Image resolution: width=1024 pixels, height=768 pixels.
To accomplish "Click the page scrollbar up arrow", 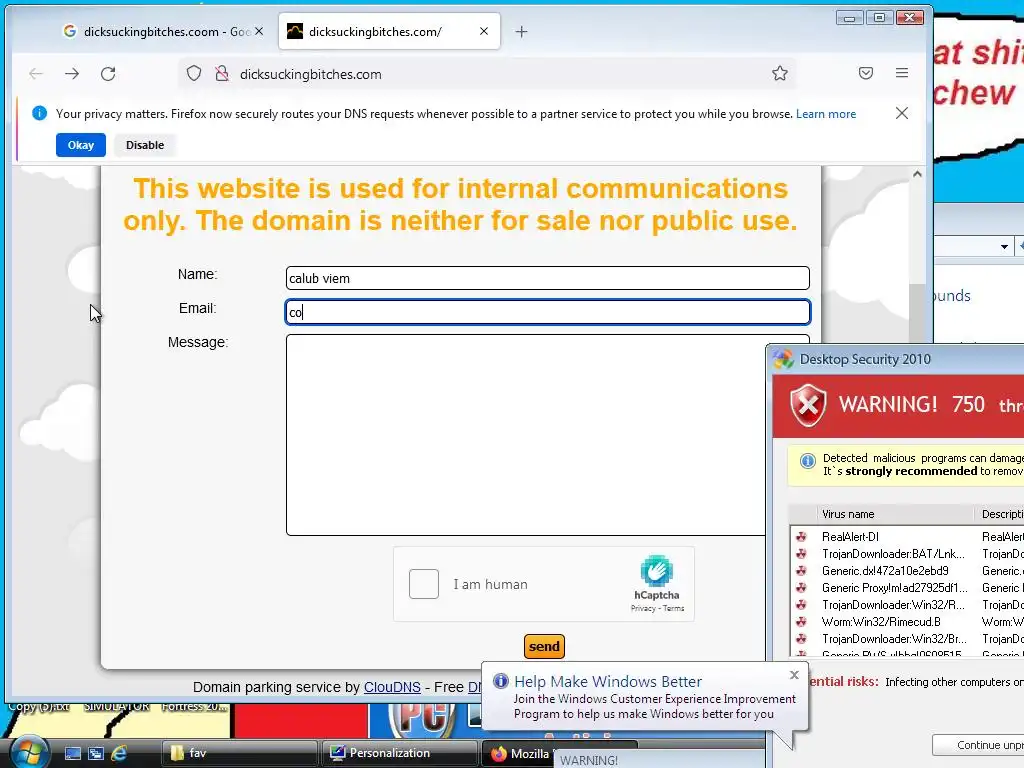I will (917, 174).
